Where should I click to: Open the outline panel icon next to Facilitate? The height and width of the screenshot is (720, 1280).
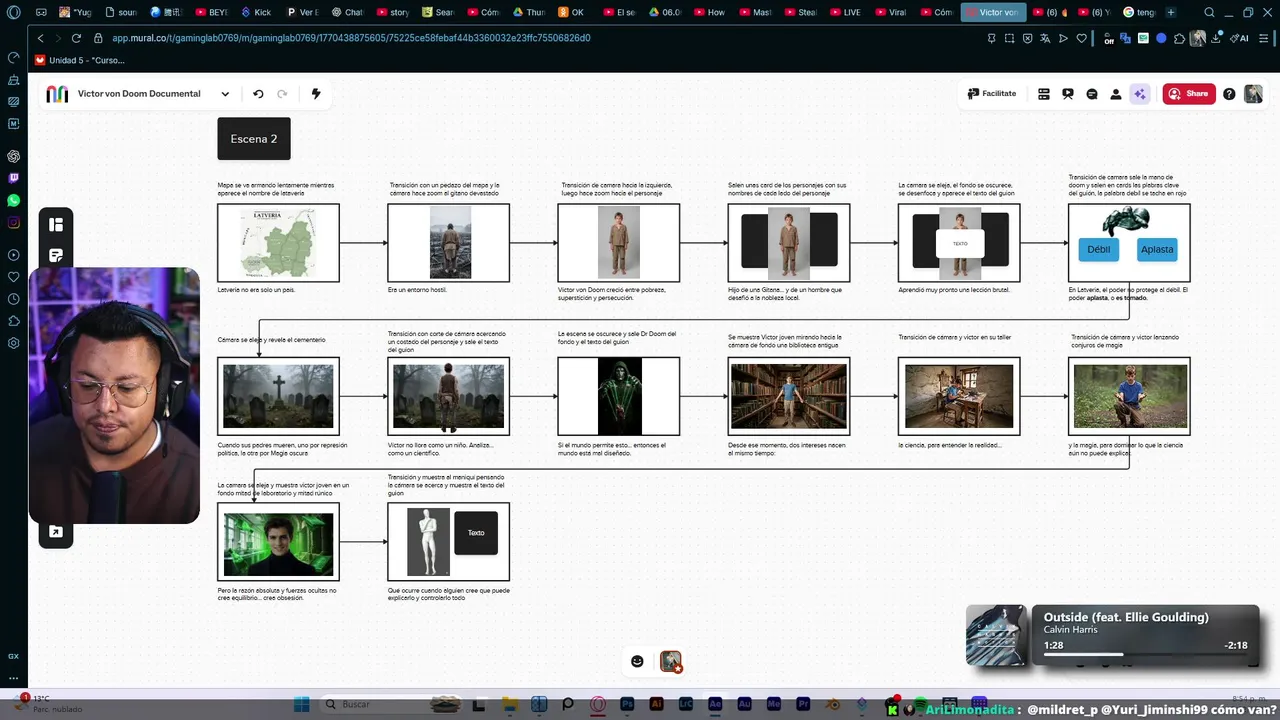pyautogui.click(x=1044, y=94)
